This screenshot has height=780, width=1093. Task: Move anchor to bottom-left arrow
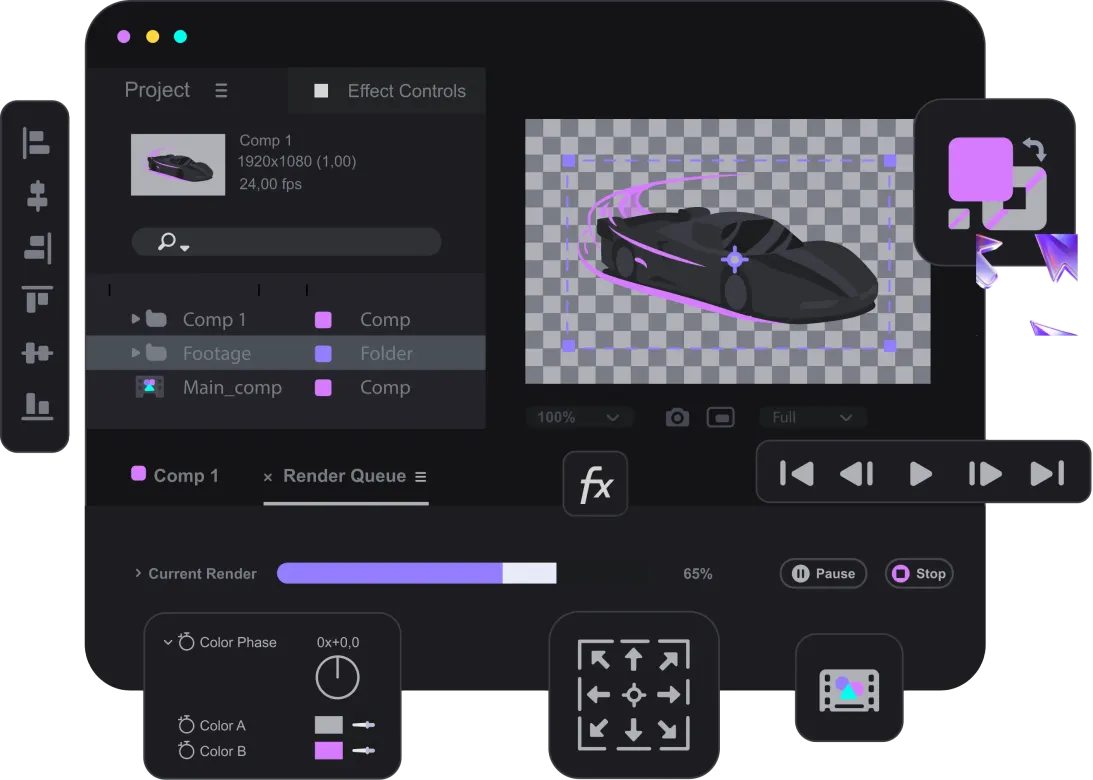(x=599, y=729)
